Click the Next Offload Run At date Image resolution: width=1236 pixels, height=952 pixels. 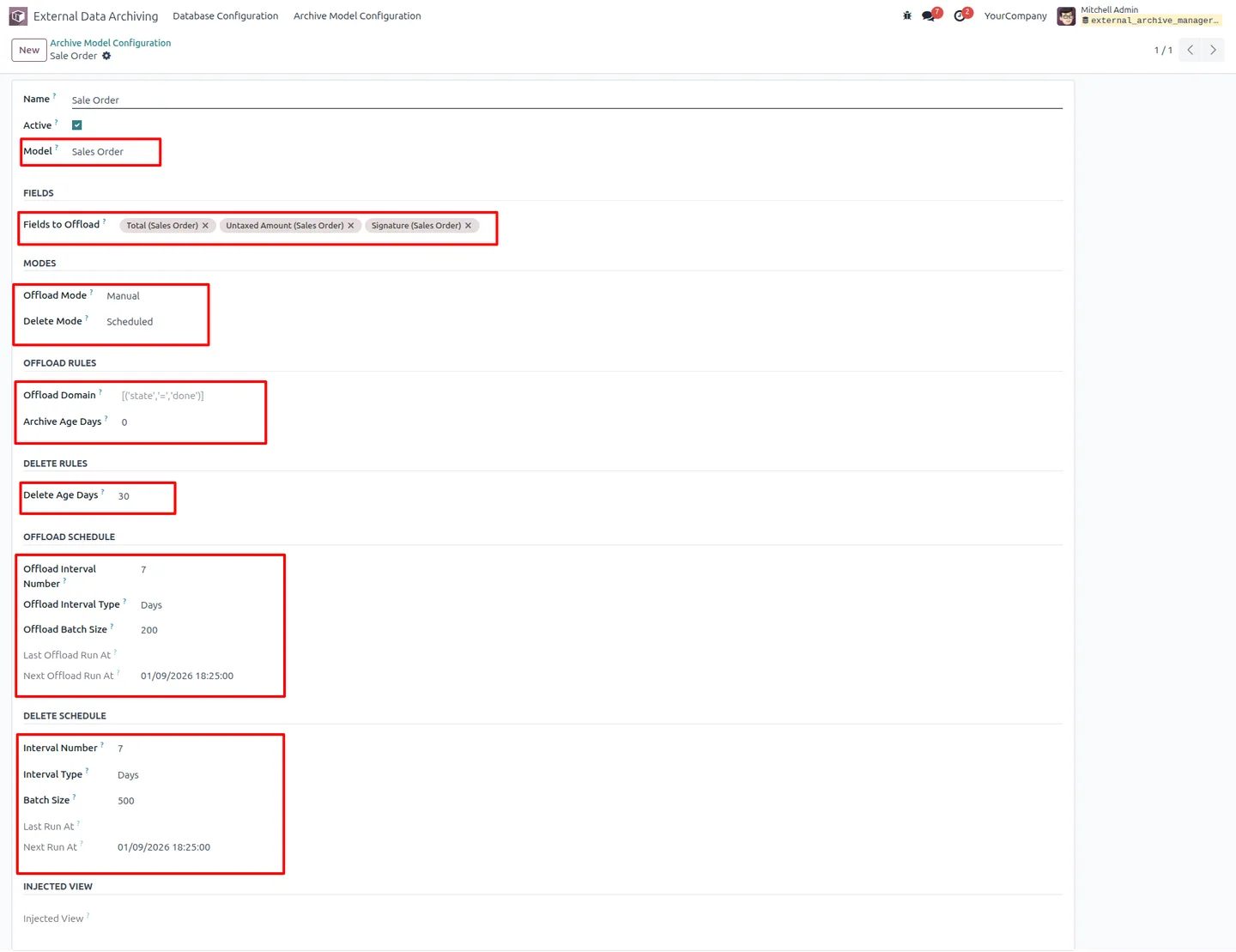pyautogui.click(x=187, y=676)
